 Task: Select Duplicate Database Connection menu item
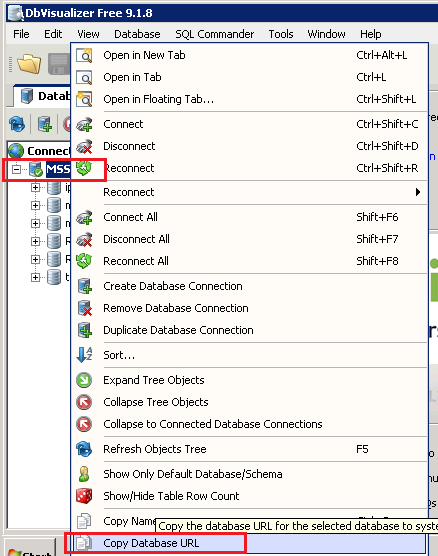pos(249,330)
